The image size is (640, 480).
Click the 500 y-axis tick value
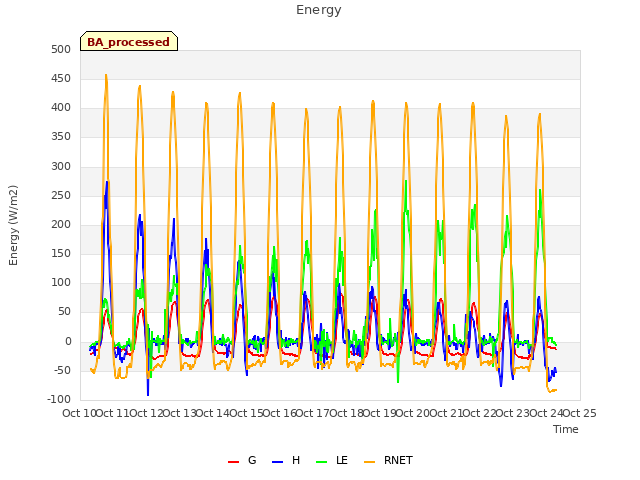(x=61, y=49)
